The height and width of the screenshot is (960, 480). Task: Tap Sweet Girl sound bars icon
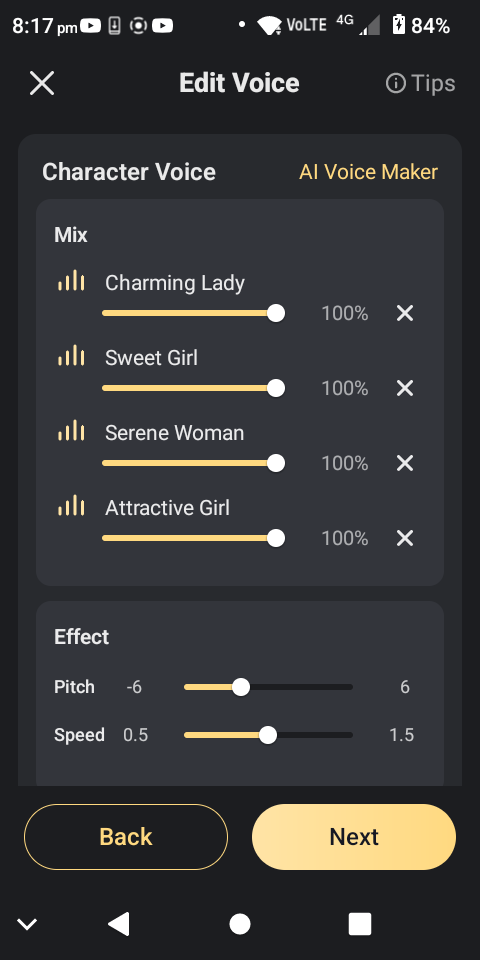72,355
